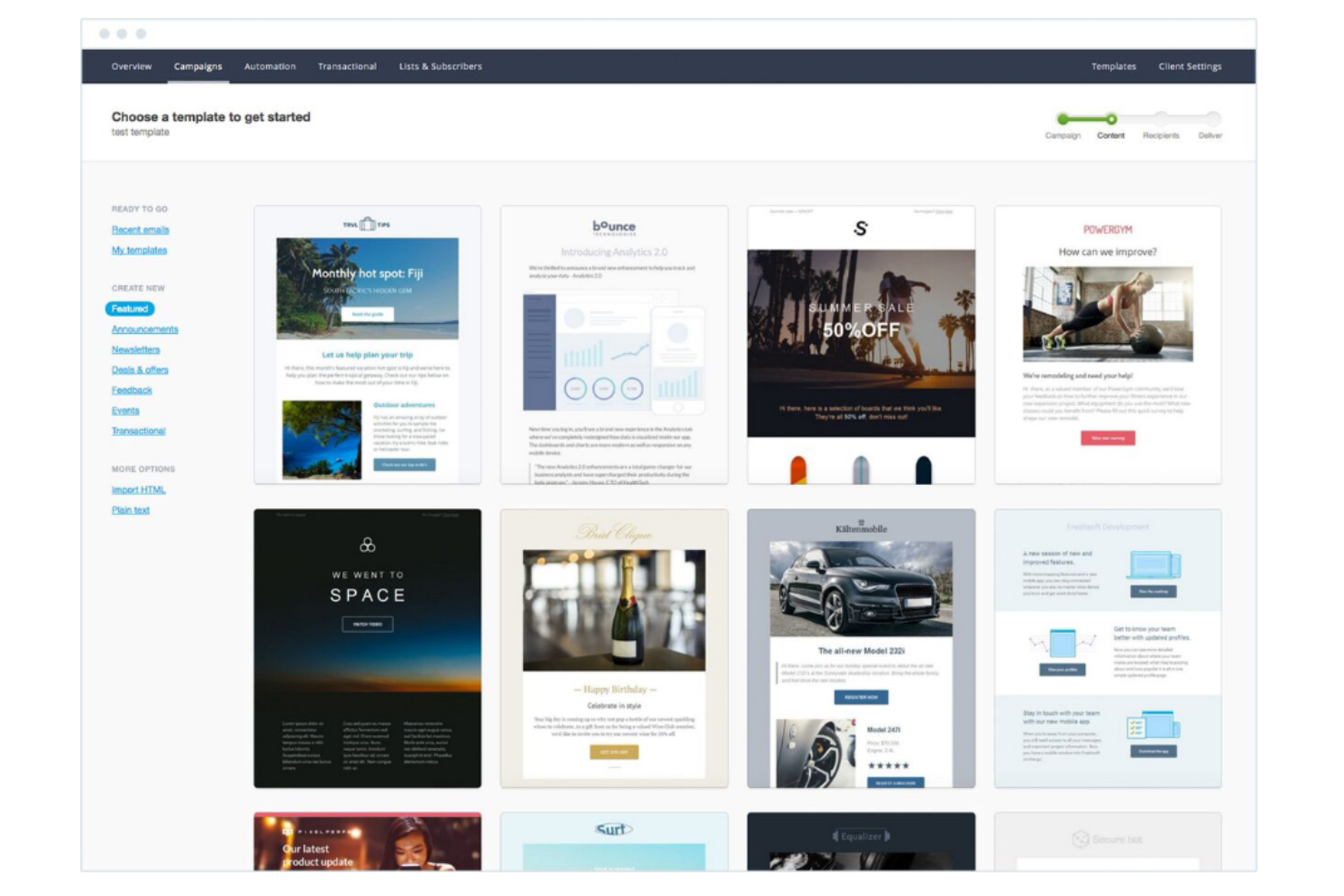Select the bounce Analytics 2.0 template
The height and width of the screenshot is (896, 1344).
click(614, 345)
